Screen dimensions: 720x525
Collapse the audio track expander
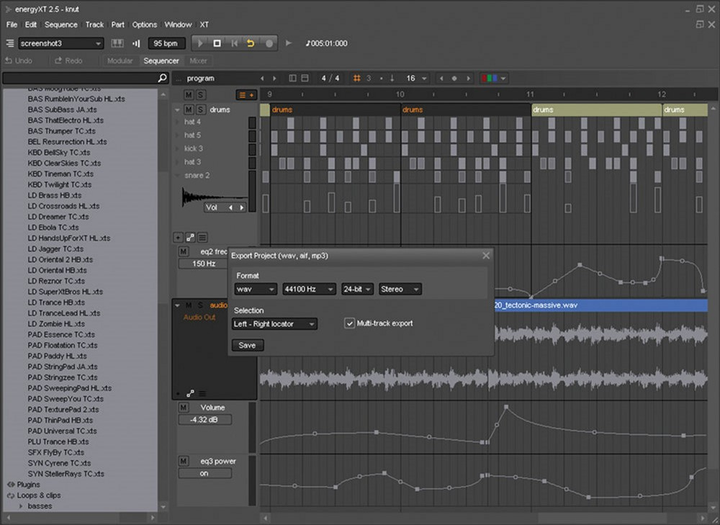pyautogui.click(x=177, y=305)
